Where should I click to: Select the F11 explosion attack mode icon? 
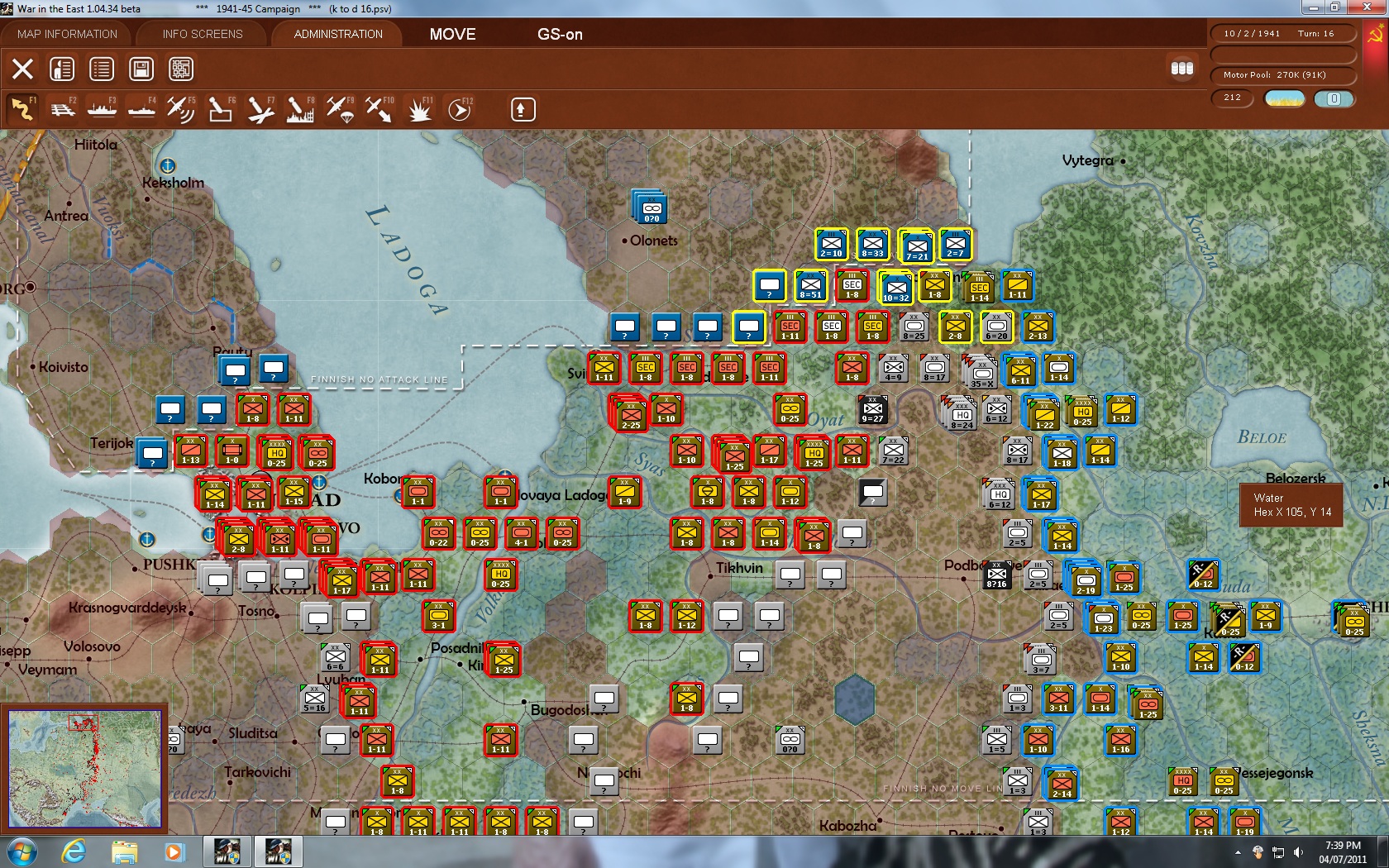419,108
